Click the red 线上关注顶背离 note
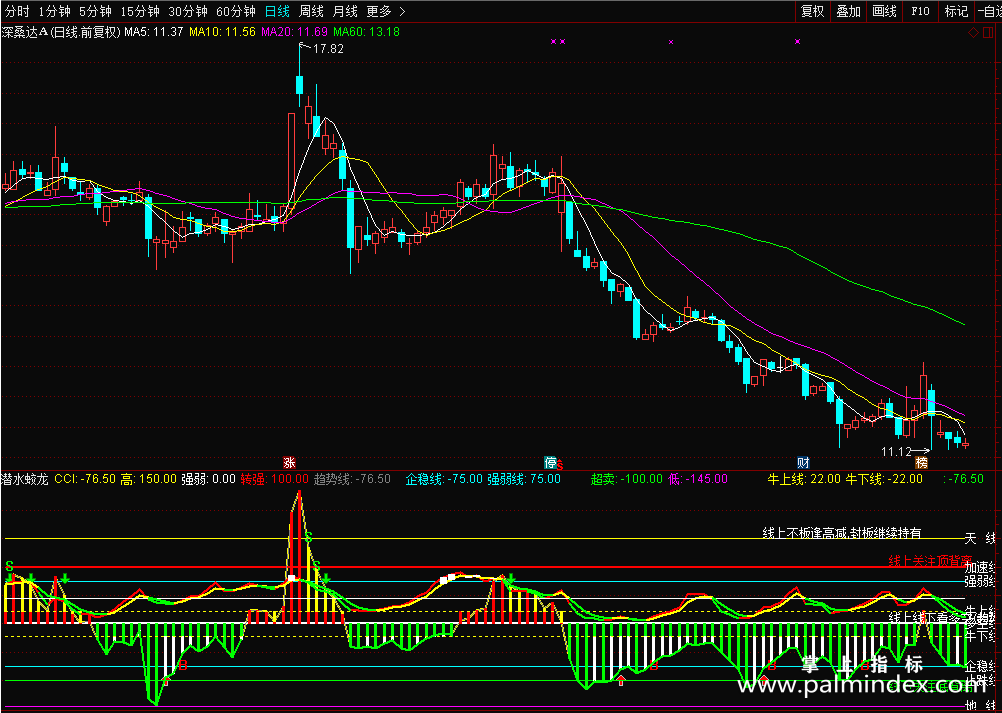 coord(930,561)
